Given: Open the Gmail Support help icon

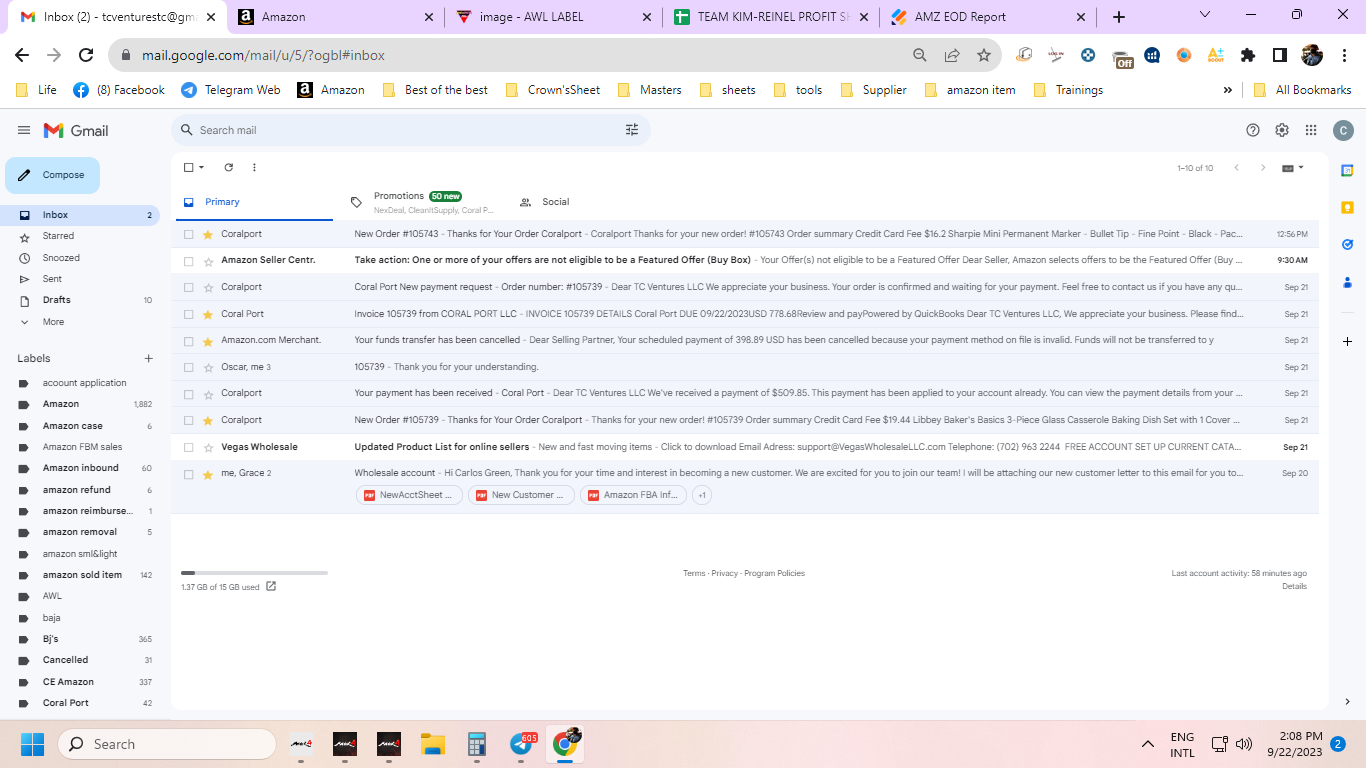Looking at the screenshot, I should point(1253,130).
